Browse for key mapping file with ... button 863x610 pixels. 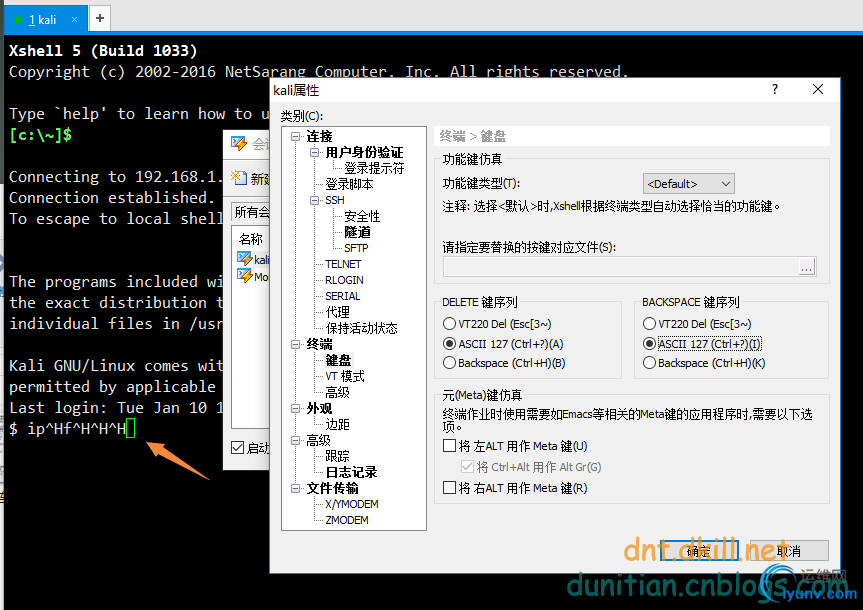(806, 268)
